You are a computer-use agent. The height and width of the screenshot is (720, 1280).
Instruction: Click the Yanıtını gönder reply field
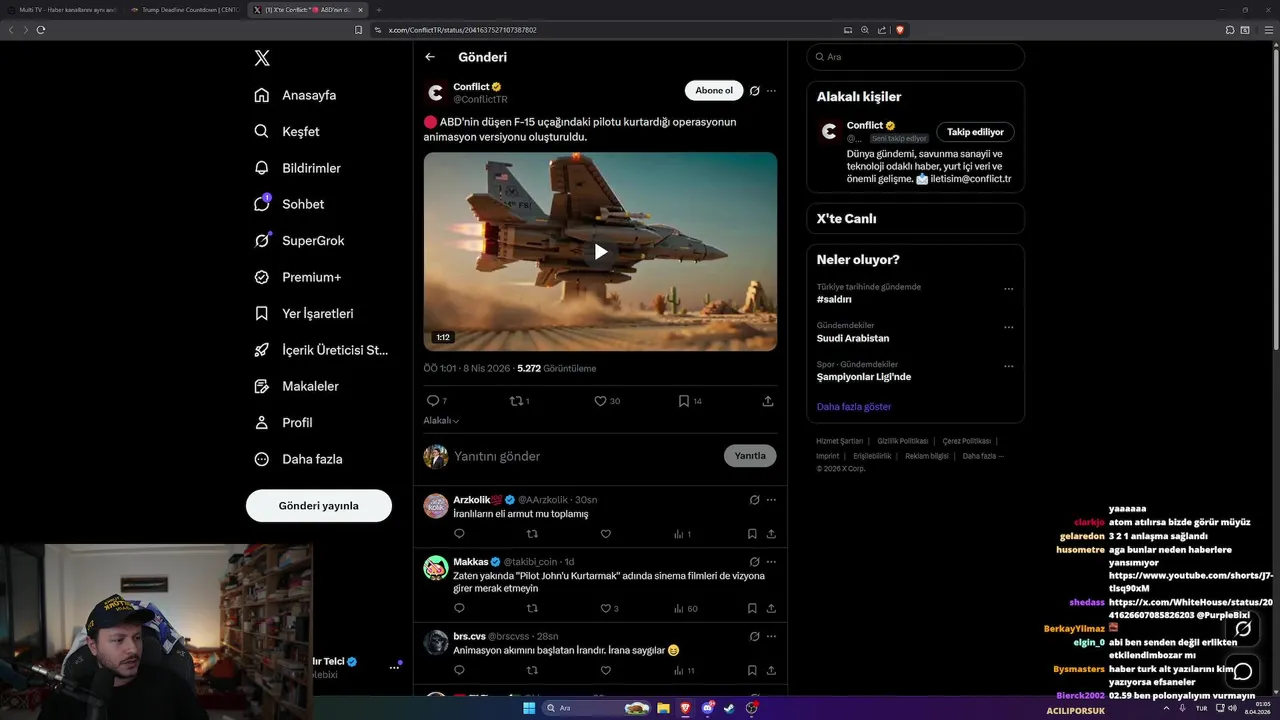(x=585, y=456)
